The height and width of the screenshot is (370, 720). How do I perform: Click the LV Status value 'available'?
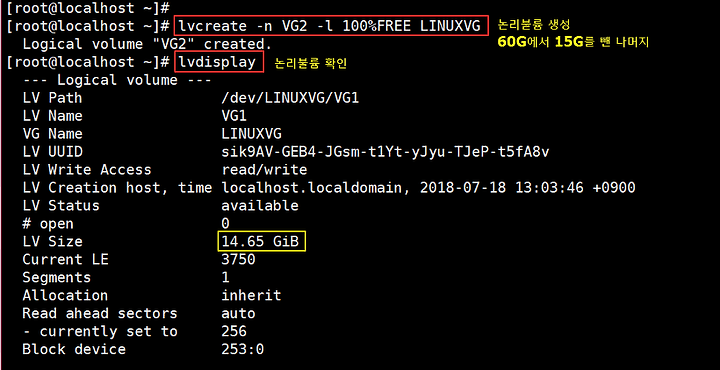pos(260,206)
